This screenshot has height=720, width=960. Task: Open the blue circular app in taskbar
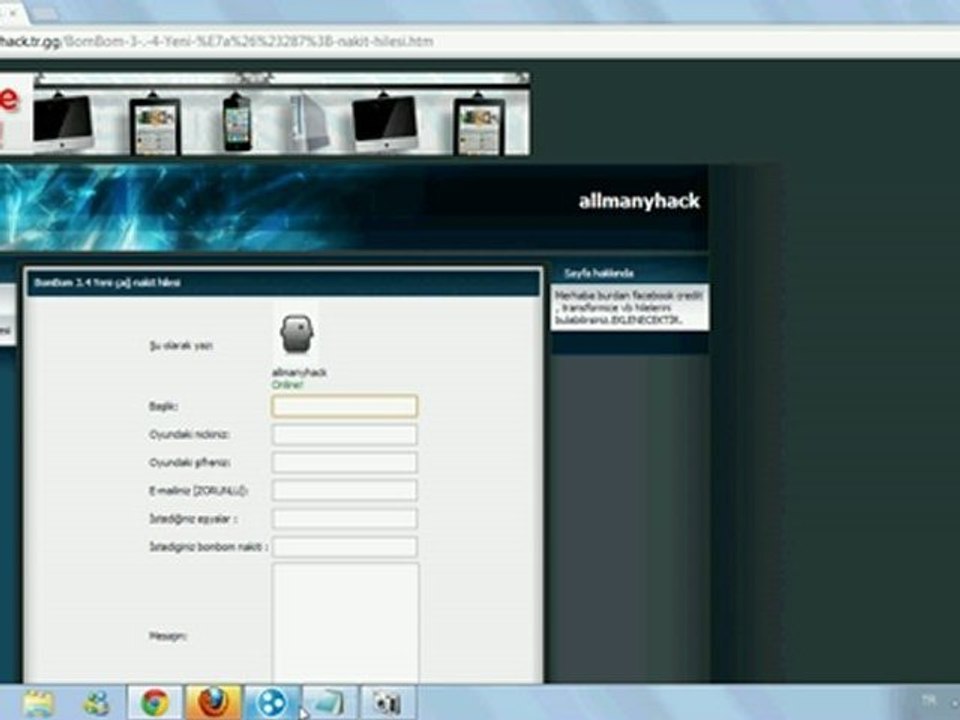coord(271,702)
